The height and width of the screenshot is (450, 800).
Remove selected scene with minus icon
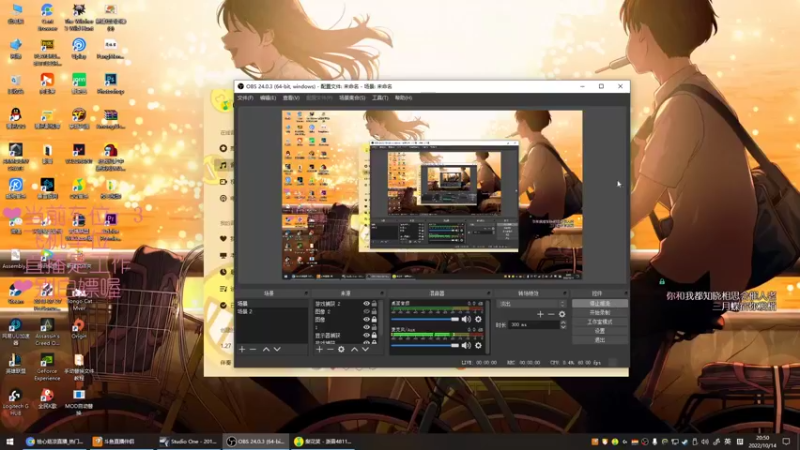[253, 349]
